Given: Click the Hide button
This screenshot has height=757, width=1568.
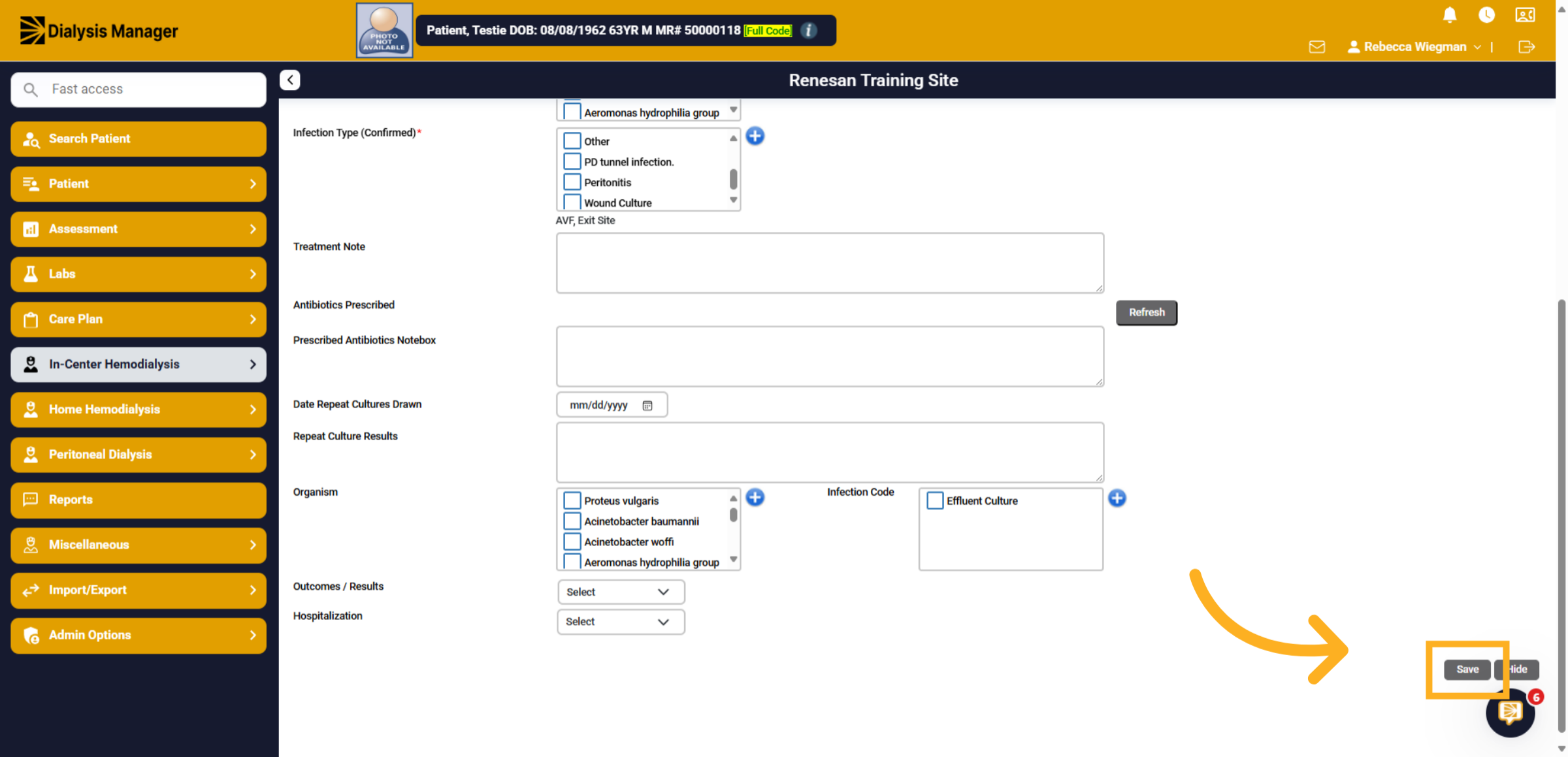Looking at the screenshot, I should click(1516, 669).
